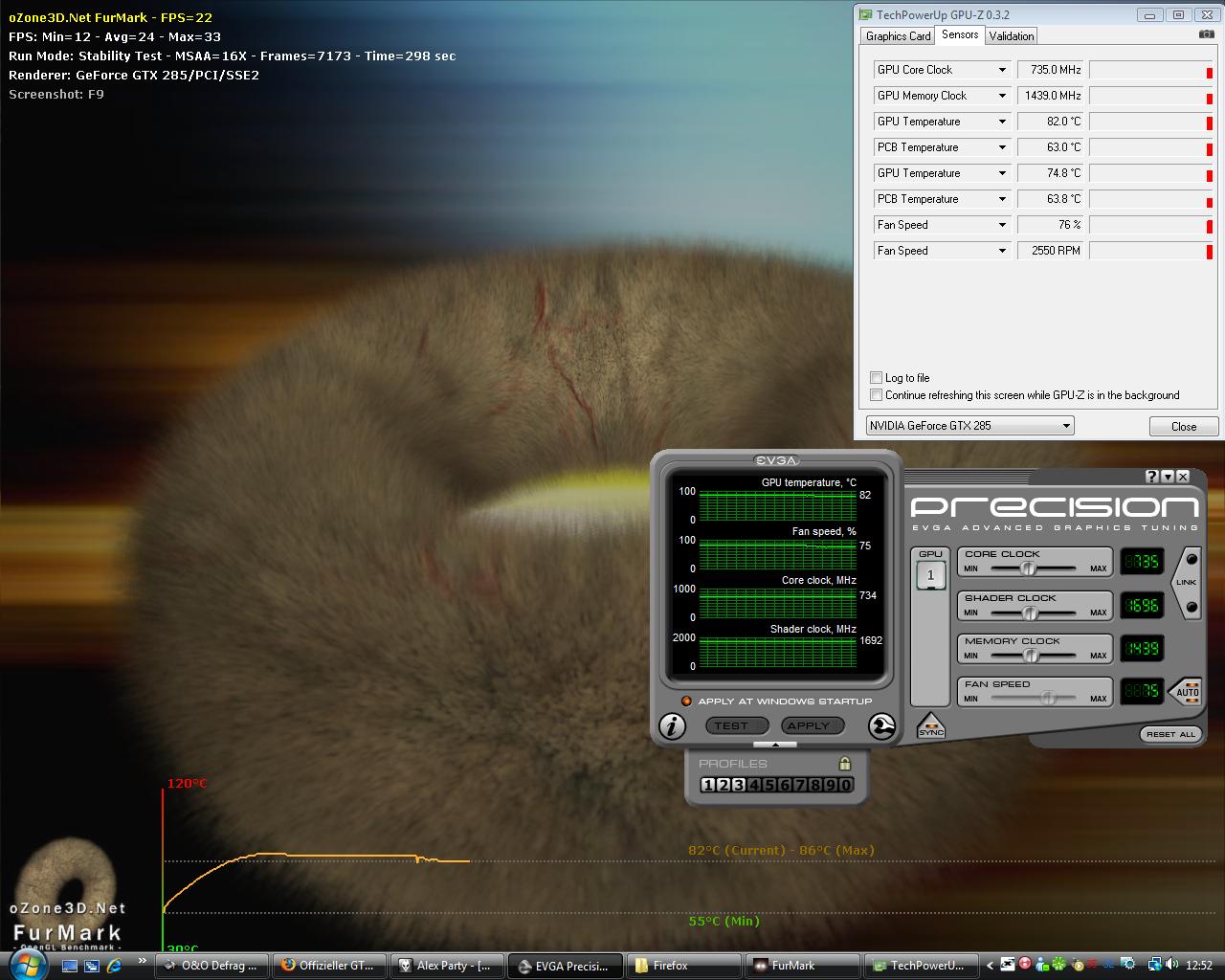Click the GPU-Z camera screenshot icon
This screenshot has height=980, width=1225.
[x=1207, y=34]
